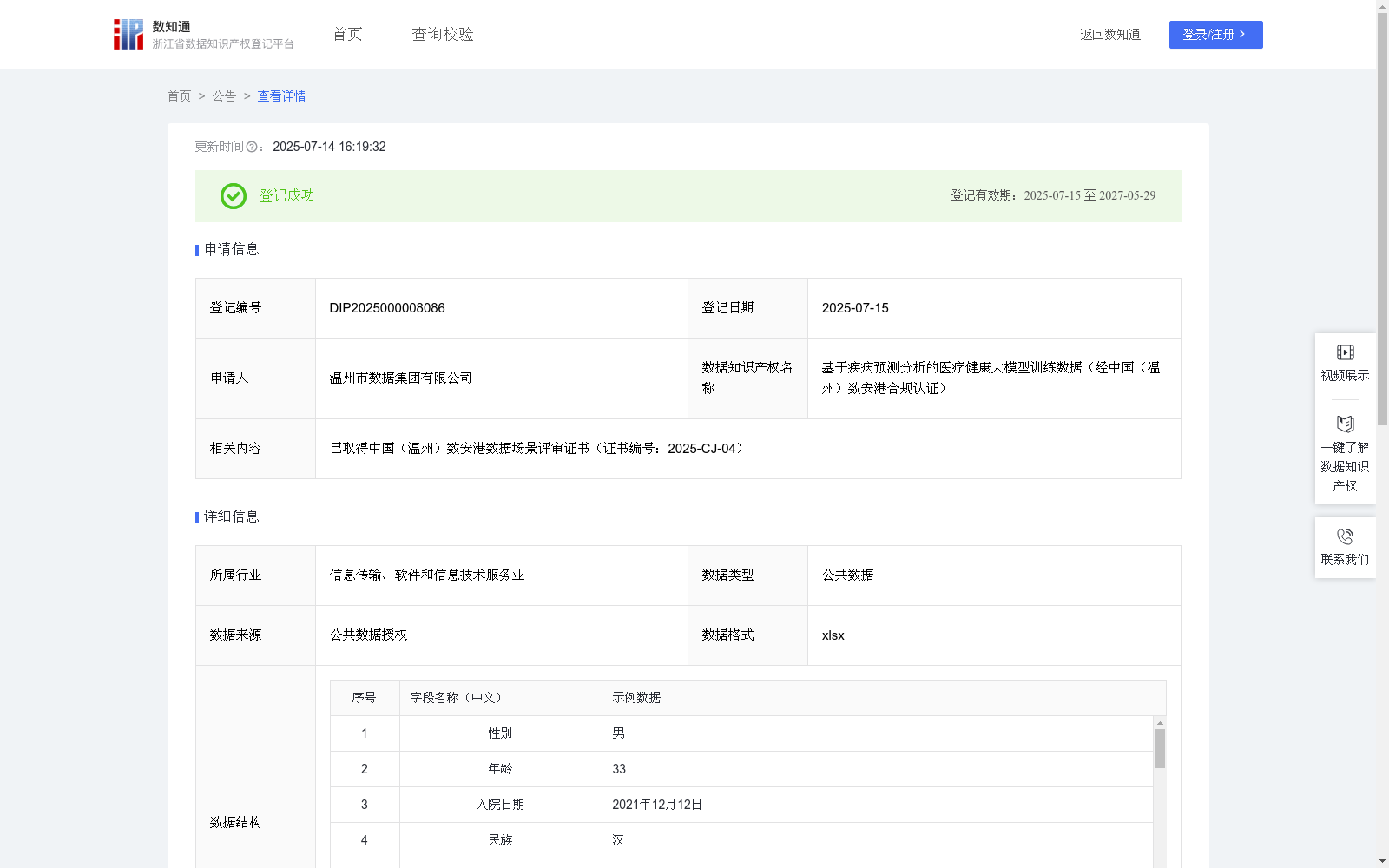1389x868 pixels.
Task: Click the 年龄 field row
Action: (x=741, y=769)
